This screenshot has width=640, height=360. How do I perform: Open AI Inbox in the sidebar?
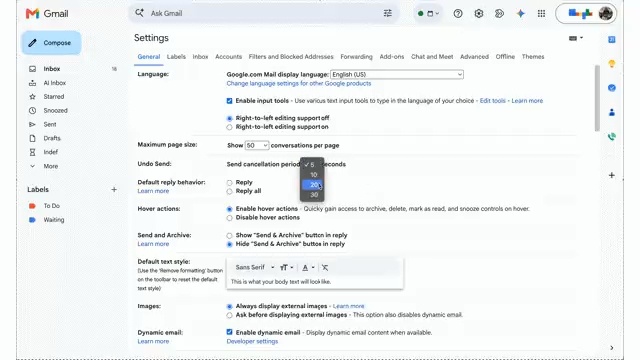point(54,83)
